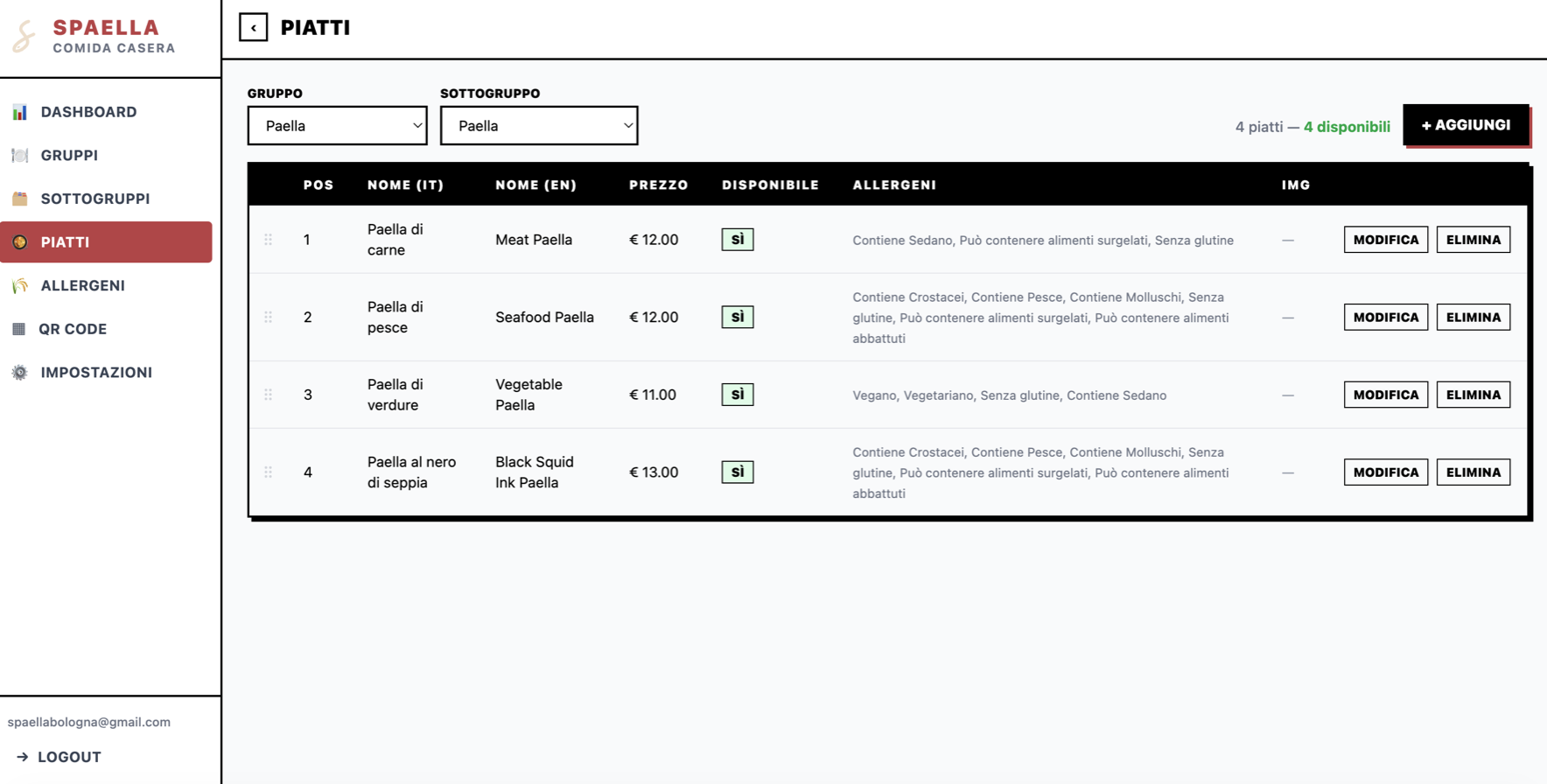Open the Sottogruppo dropdown

(x=539, y=126)
